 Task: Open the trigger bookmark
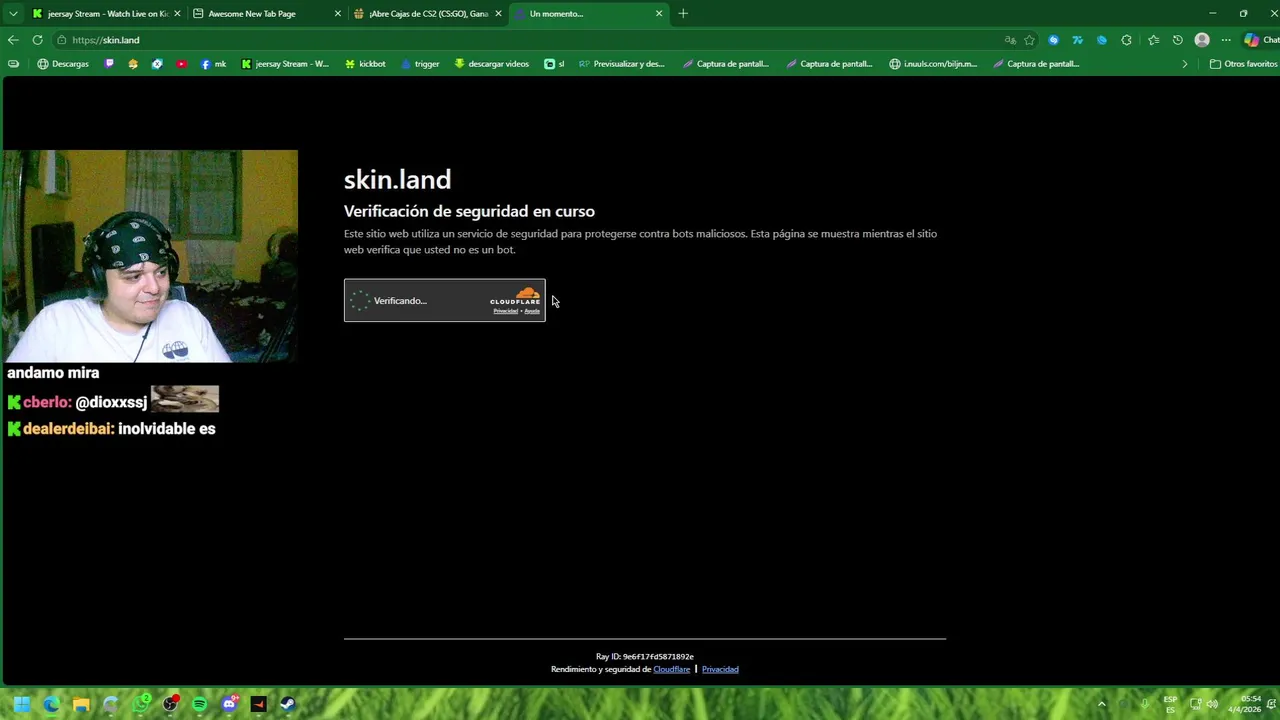[x=420, y=64]
